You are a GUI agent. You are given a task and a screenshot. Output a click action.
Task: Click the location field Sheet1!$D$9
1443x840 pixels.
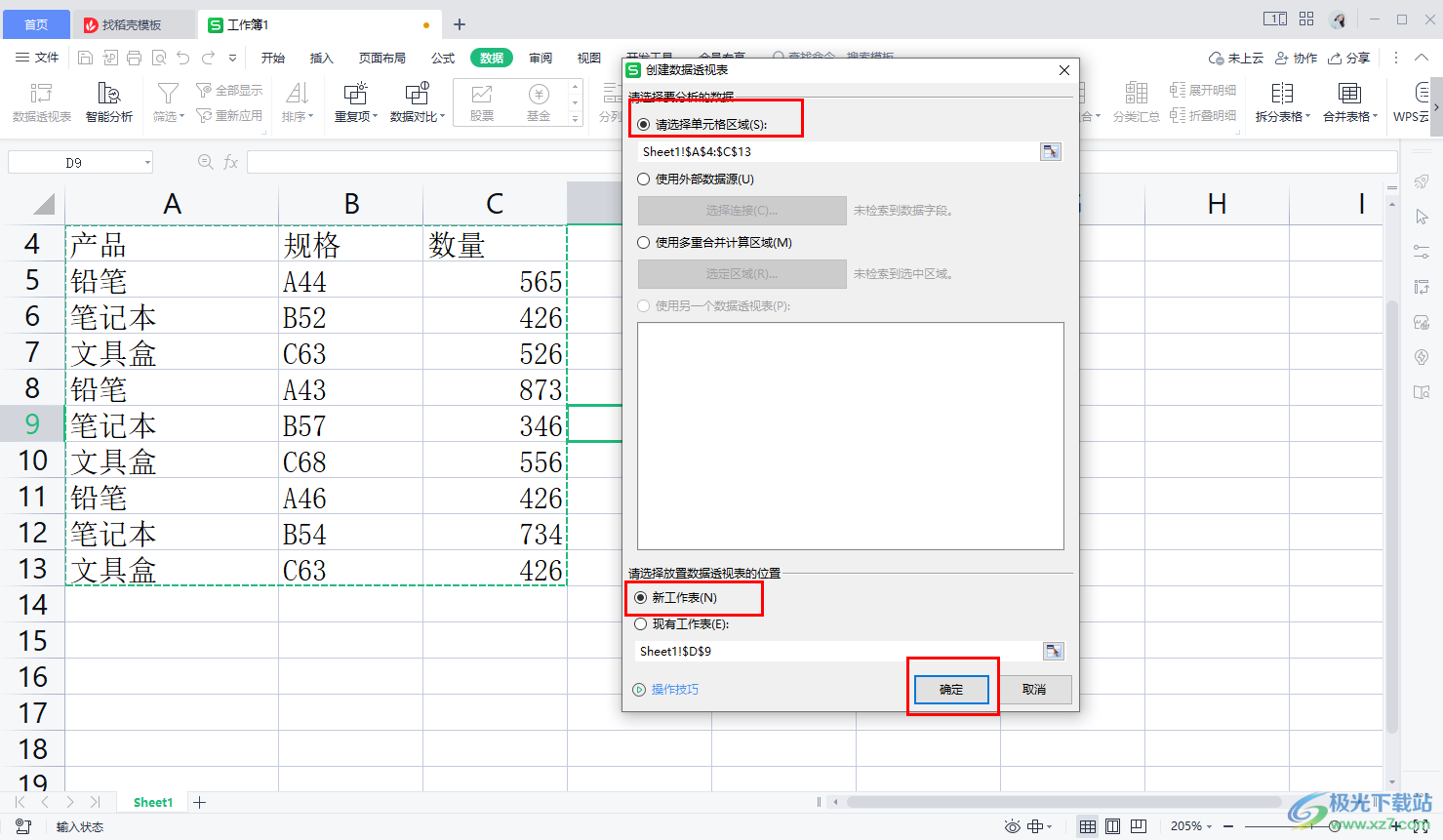839,651
